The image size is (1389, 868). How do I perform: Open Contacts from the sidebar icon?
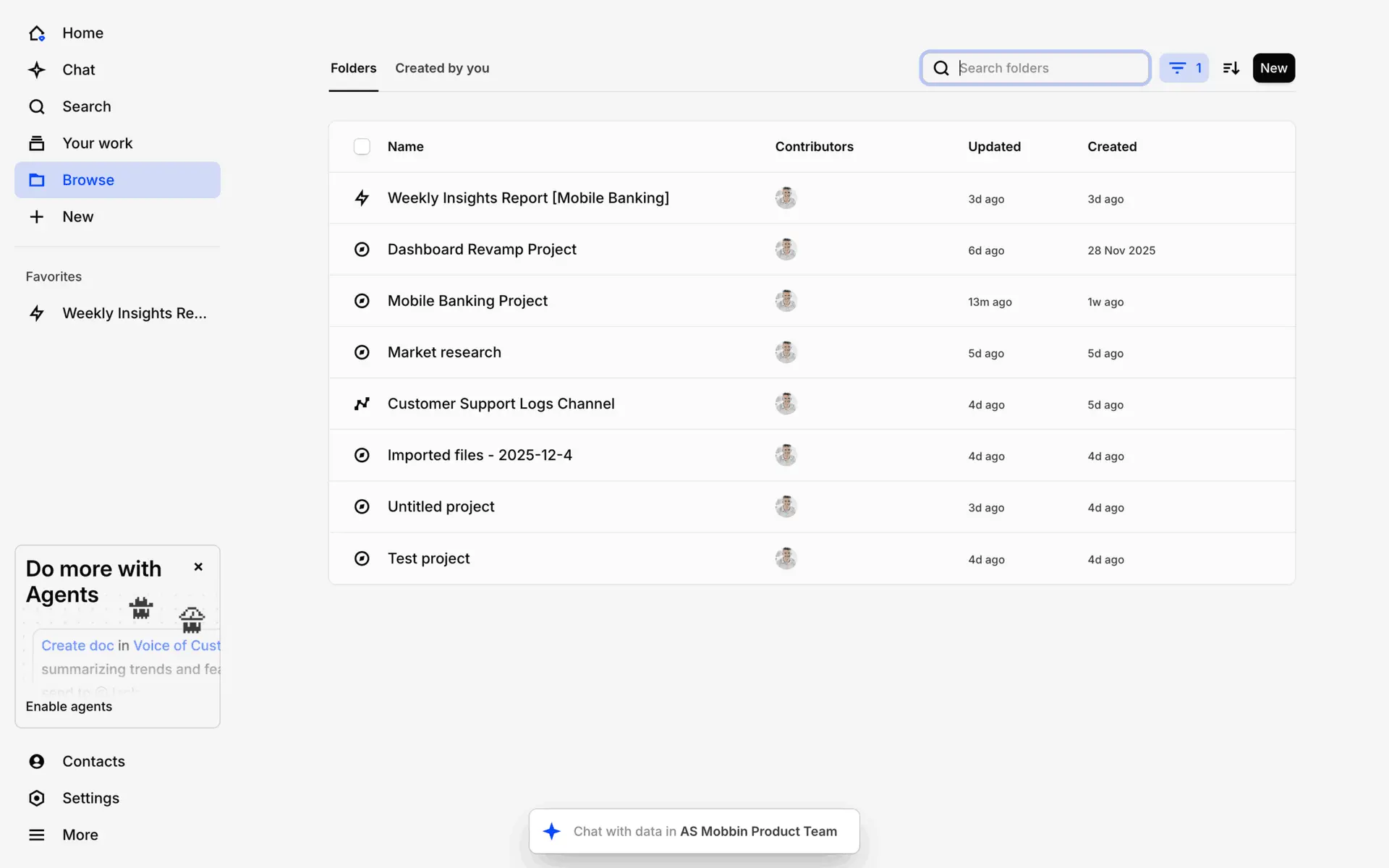pos(37,761)
